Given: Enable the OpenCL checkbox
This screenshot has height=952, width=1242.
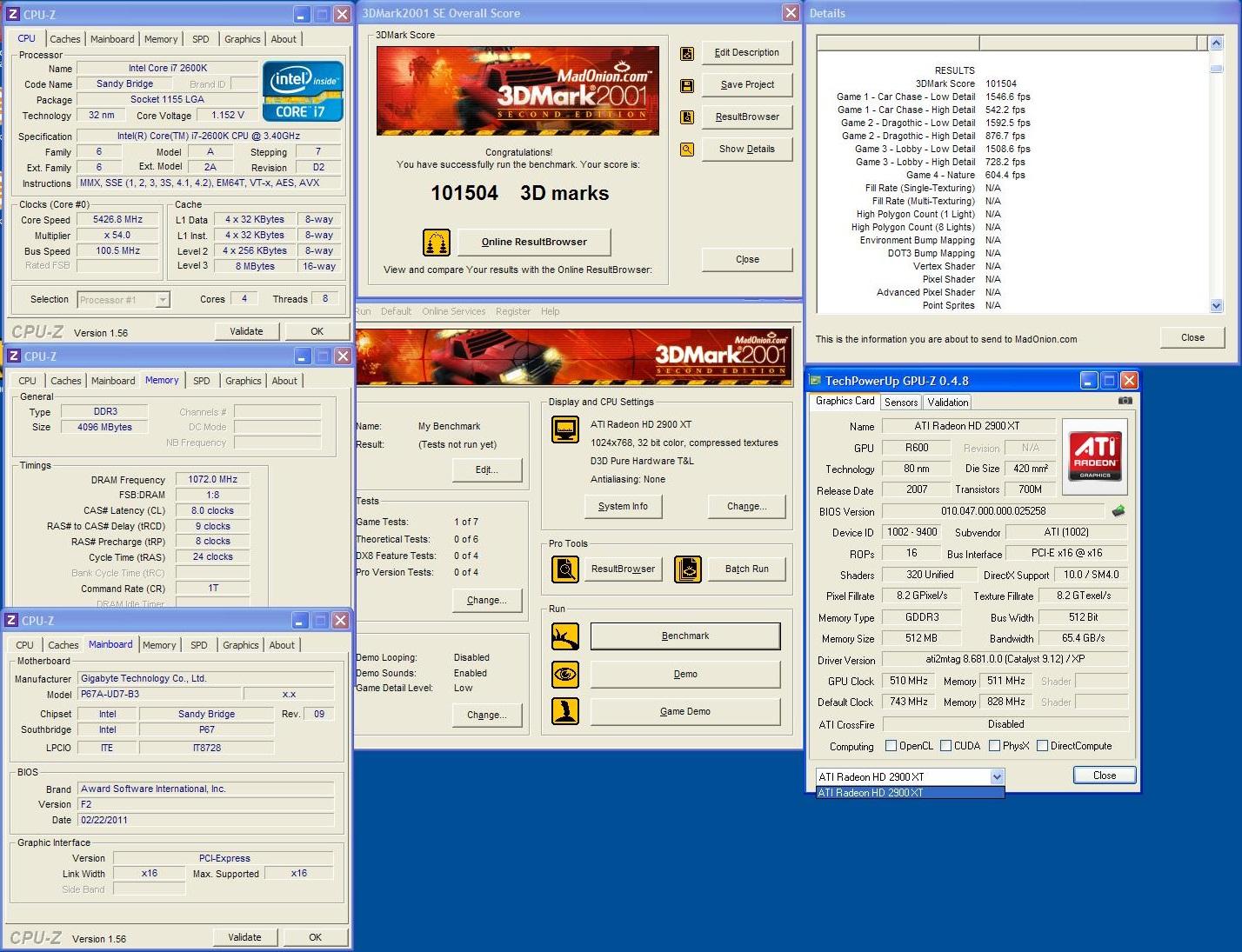Looking at the screenshot, I should [x=891, y=746].
